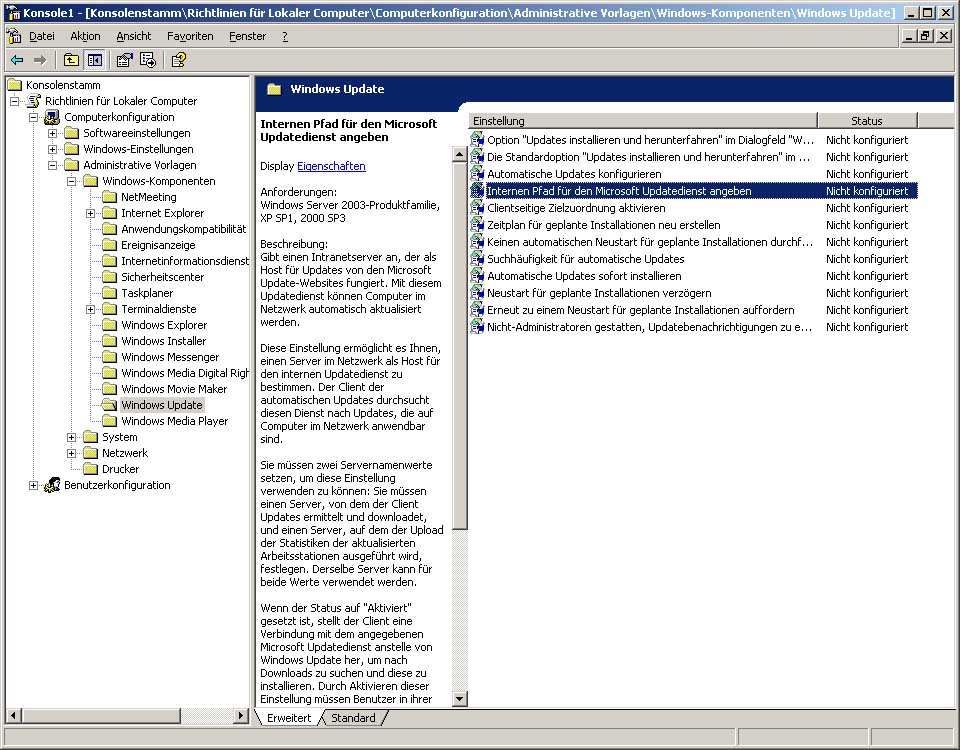Click the Back arrow in the toolbar
This screenshot has height=750, width=960.
[17, 60]
